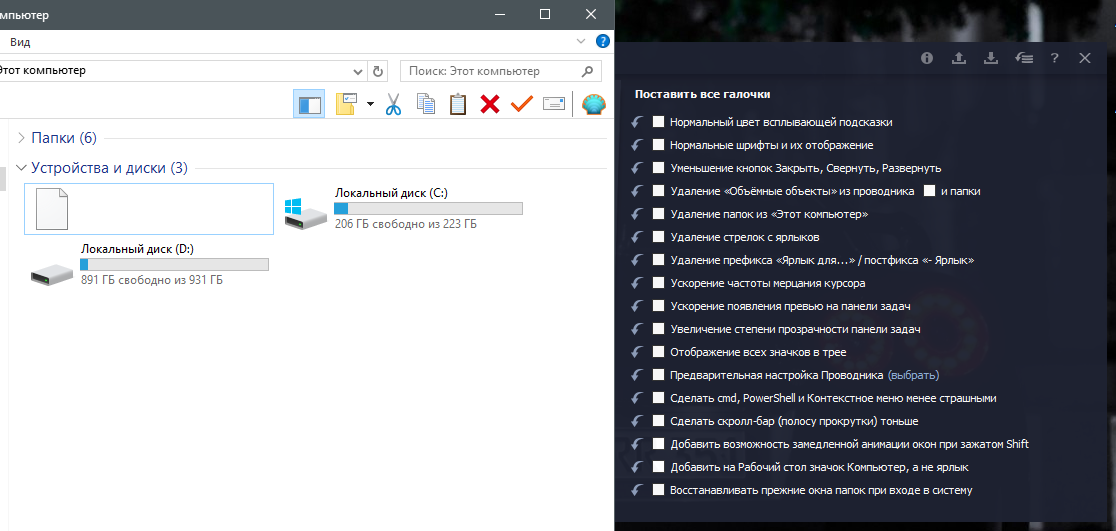This screenshot has width=1116, height=531.
Task: Click the Paste clipboard icon
Action: (x=458, y=104)
